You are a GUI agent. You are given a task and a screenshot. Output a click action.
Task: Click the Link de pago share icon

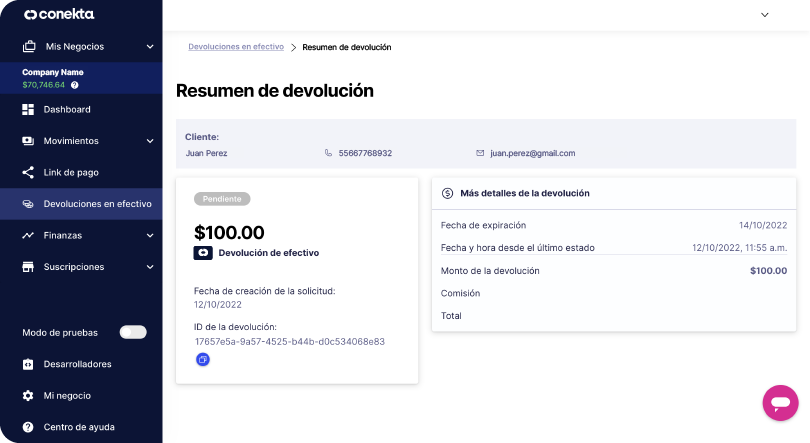(x=28, y=172)
